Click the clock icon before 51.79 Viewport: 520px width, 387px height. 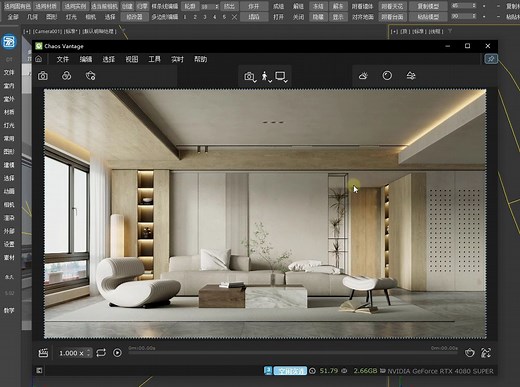coord(312,371)
